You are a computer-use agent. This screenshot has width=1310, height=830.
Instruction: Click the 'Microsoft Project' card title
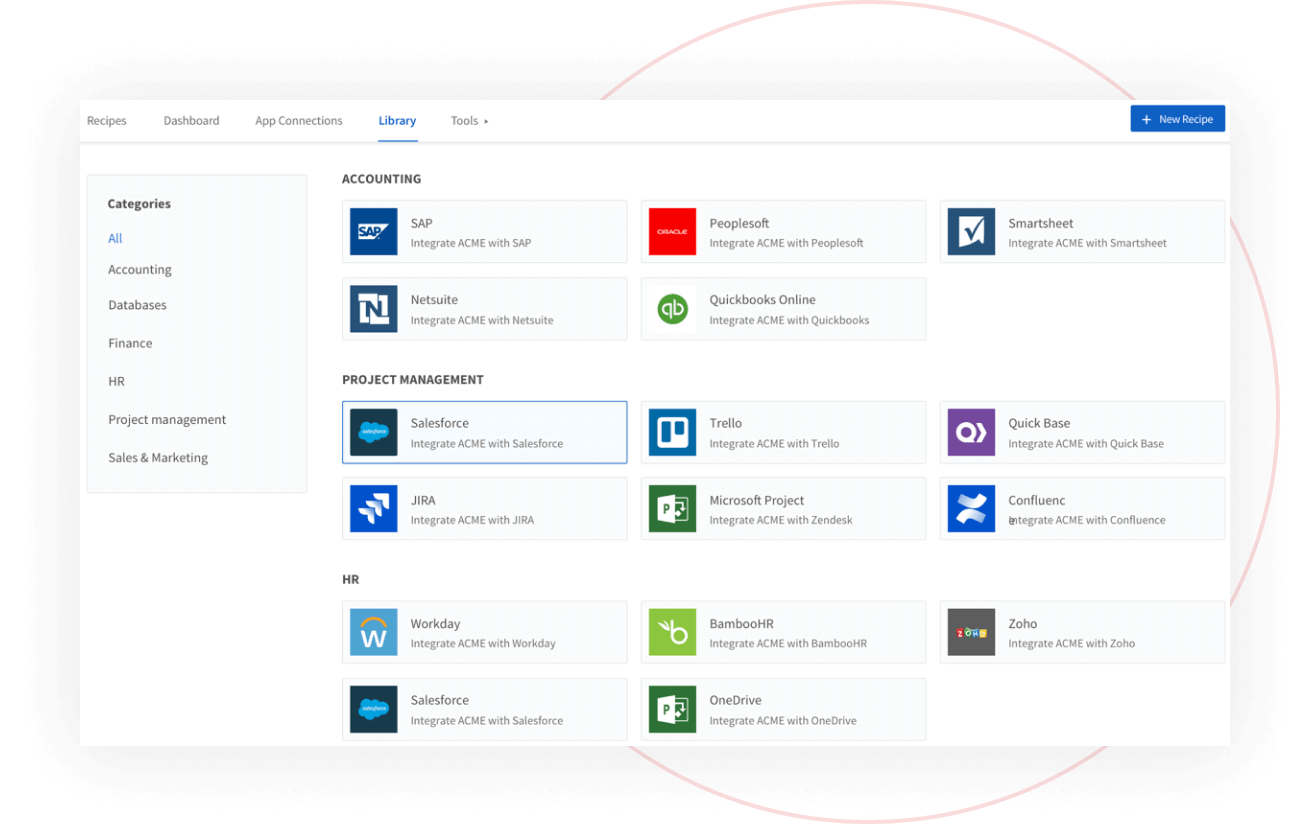(x=757, y=500)
